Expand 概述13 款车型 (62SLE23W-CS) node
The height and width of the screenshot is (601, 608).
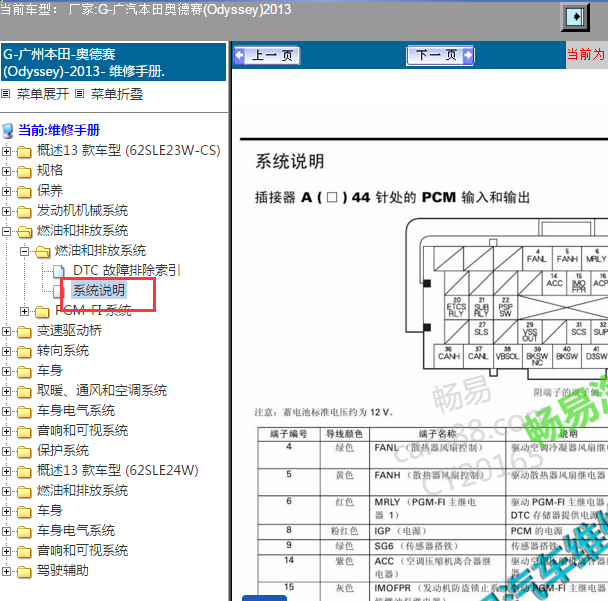(6, 151)
